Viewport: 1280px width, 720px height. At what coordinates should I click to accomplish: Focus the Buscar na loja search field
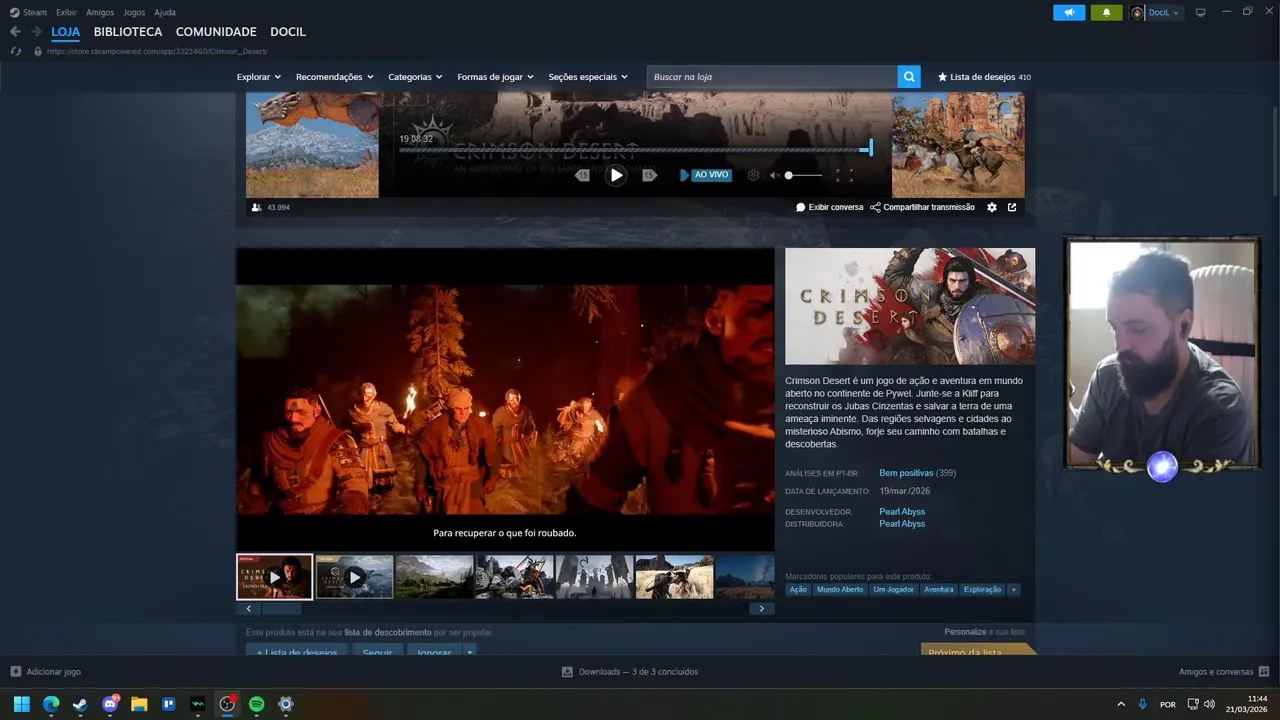772,77
